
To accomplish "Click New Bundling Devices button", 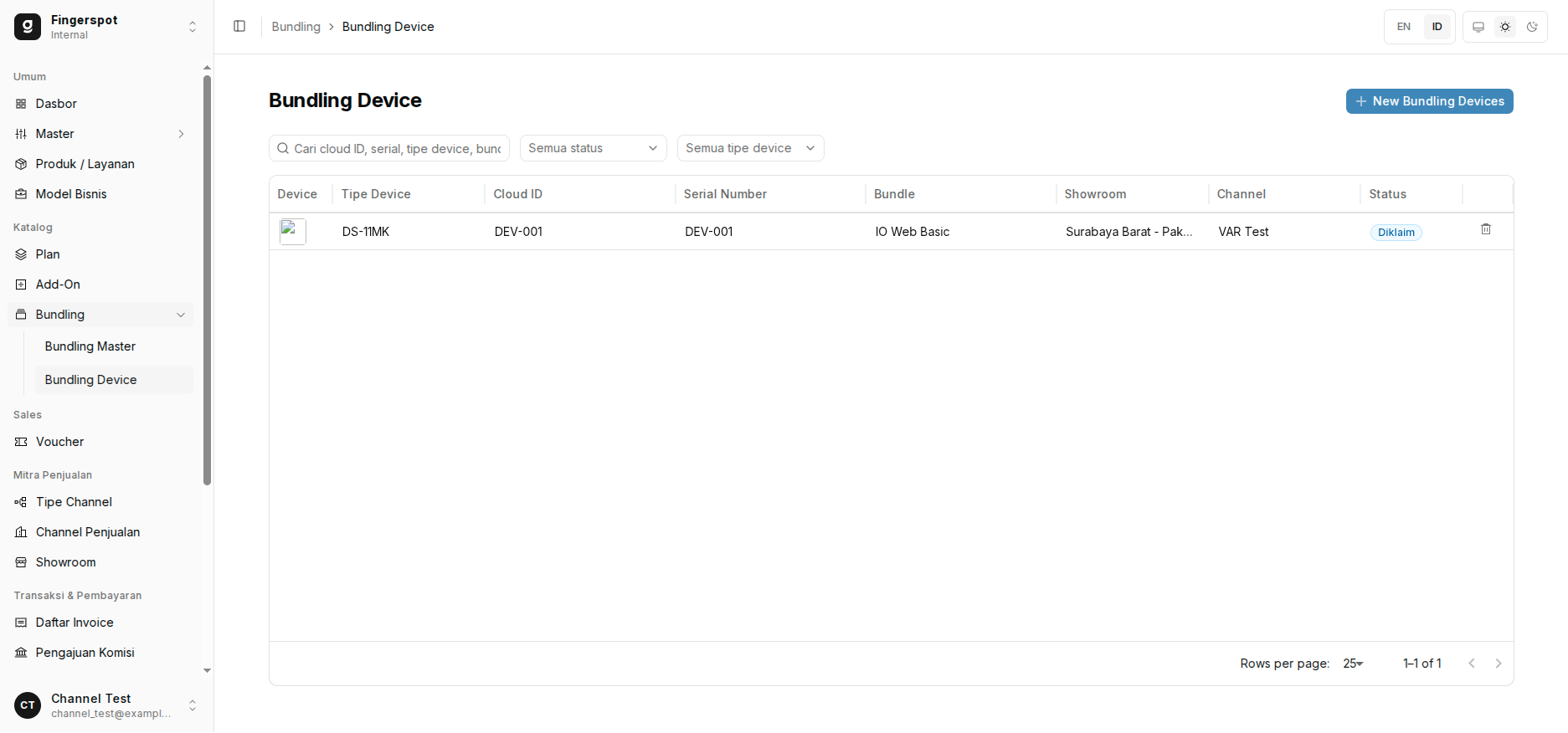I will (x=1430, y=101).
